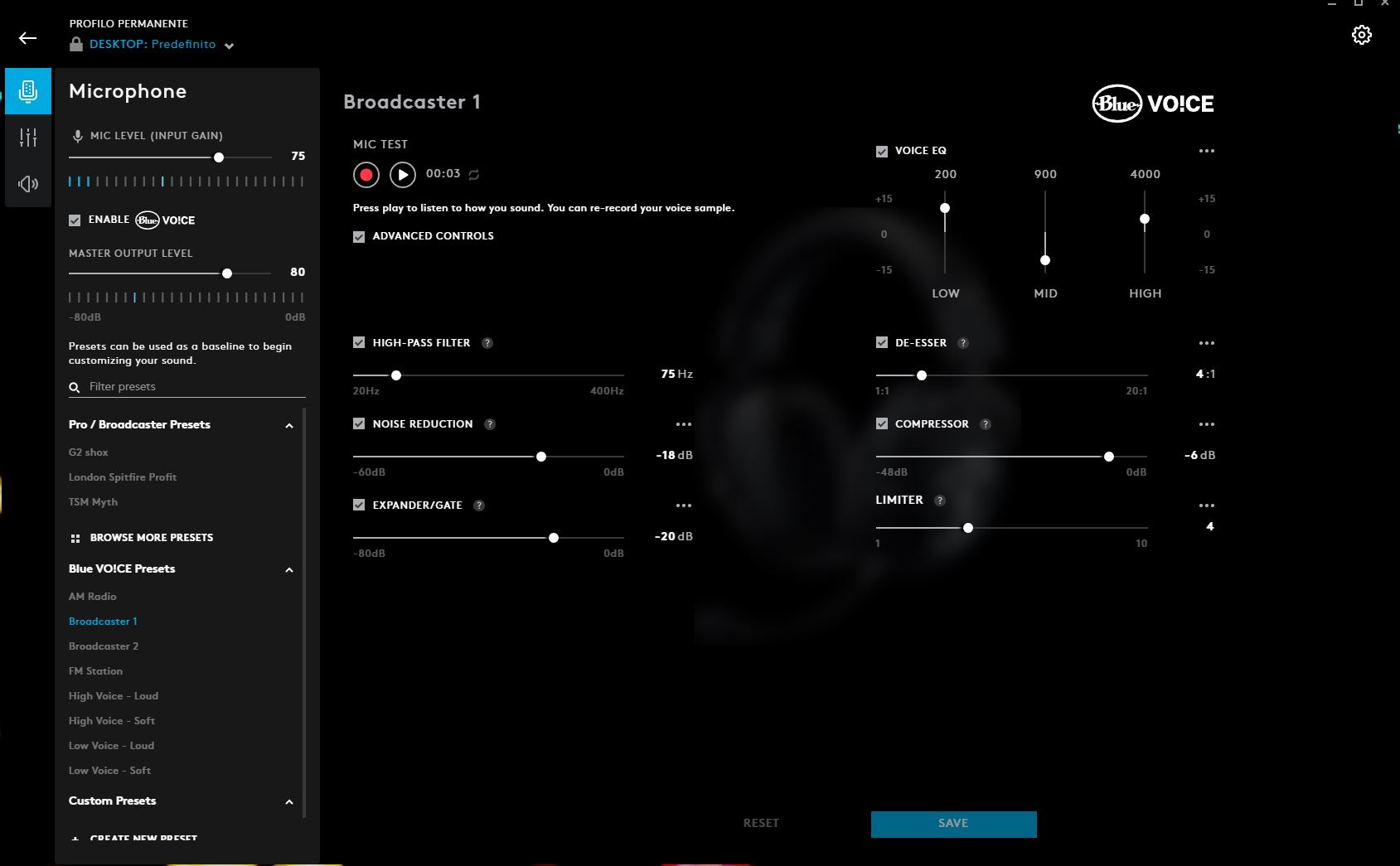The height and width of the screenshot is (866, 1400).
Task: Click the Mic Level slider handle
Action: click(219, 157)
